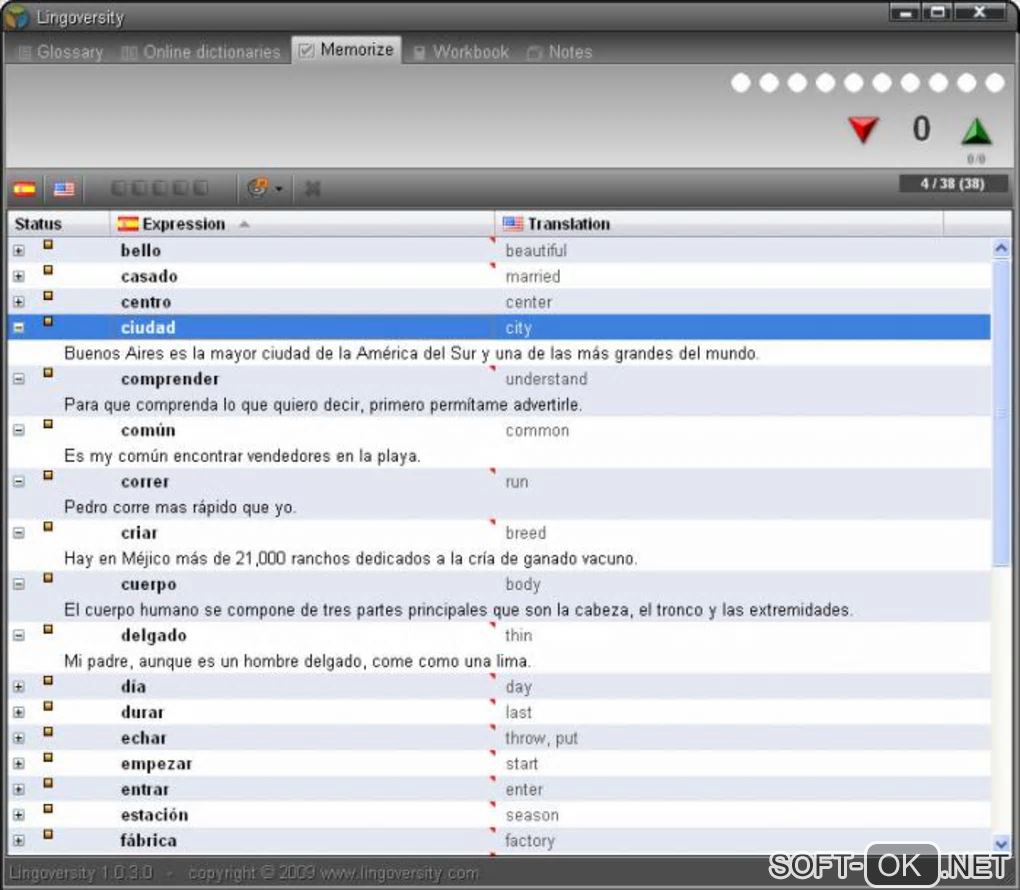Click the orange swirl toolbar icon

tap(258, 188)
